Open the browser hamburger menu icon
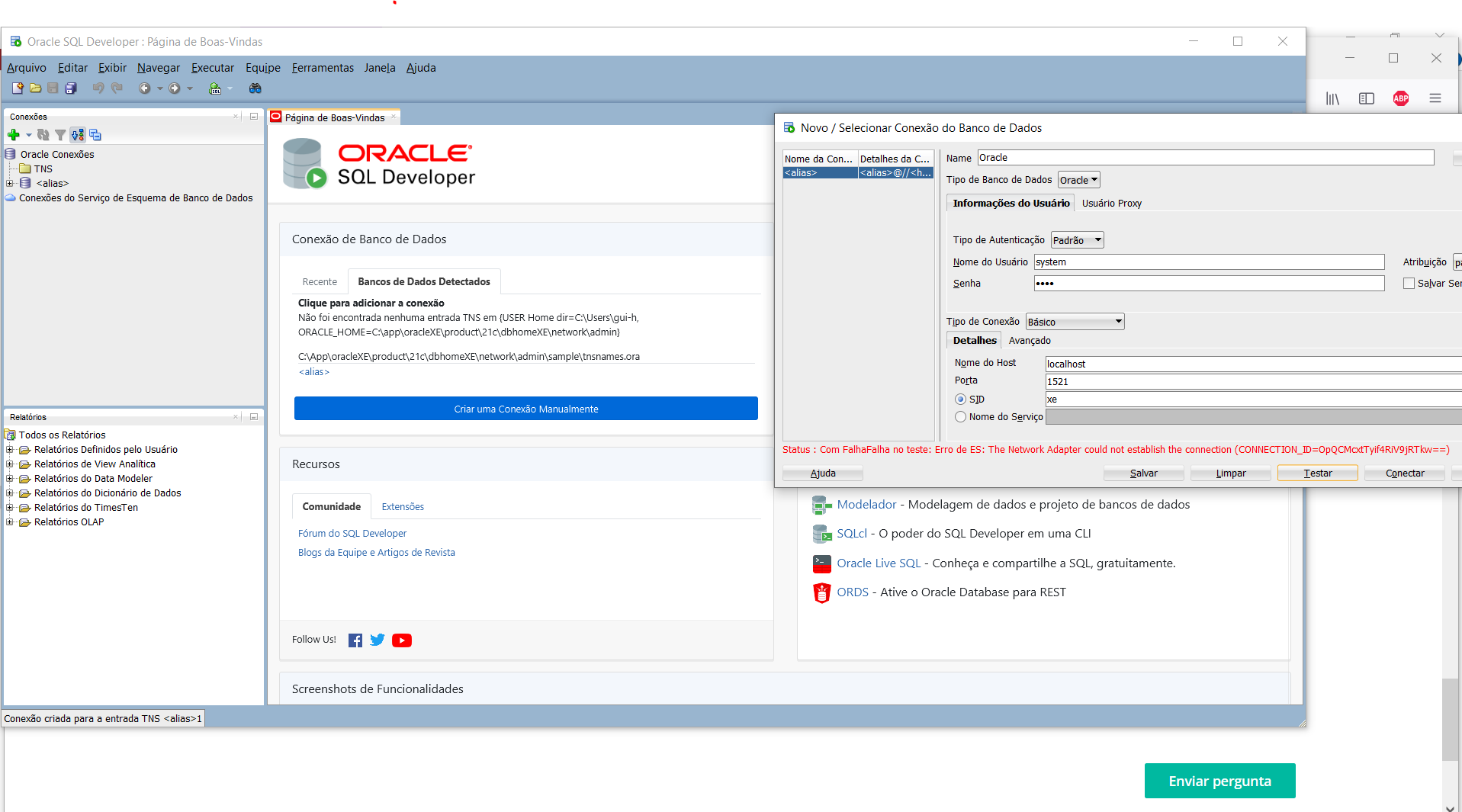This screenshot has width=1462, height=812. coord(1435,98)
